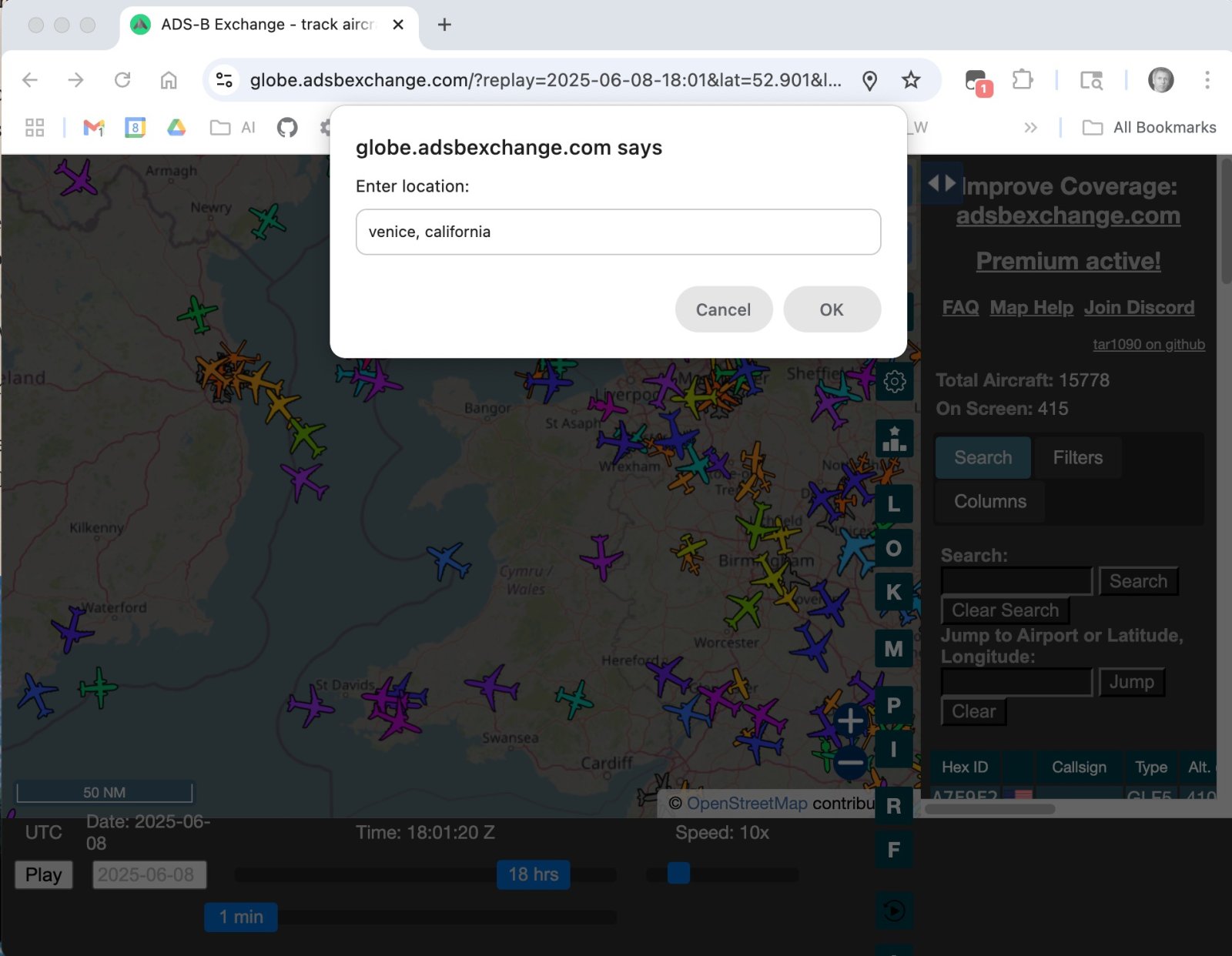Toggle the O map button
The width and height of the screenshot is (1232, 956).
pos(894,548)
